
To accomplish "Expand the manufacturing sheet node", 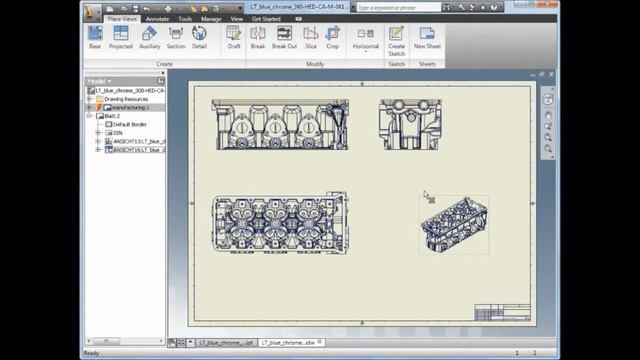I will [89, 107].
